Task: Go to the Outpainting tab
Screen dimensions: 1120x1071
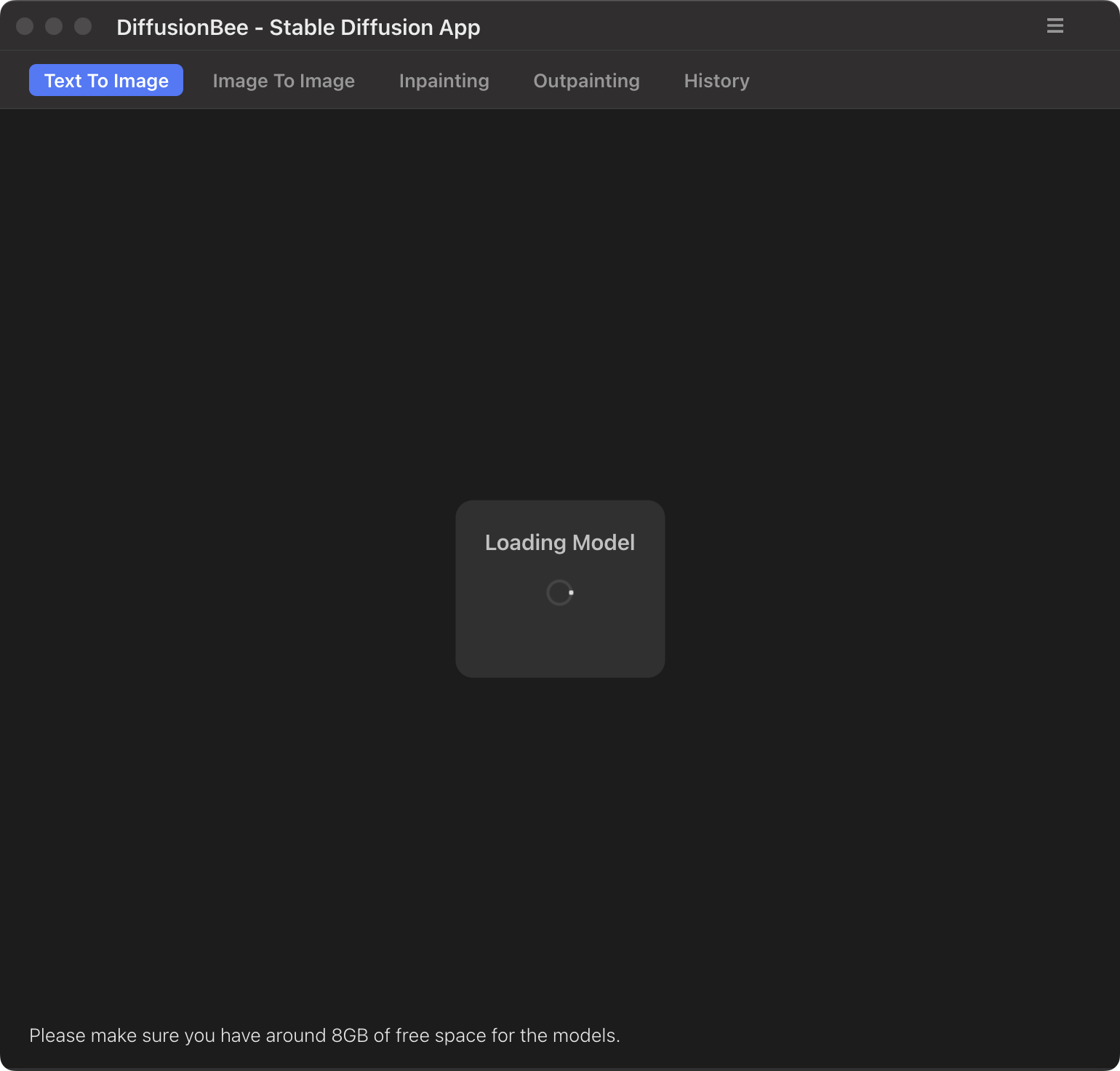Action: coord(586,80)
